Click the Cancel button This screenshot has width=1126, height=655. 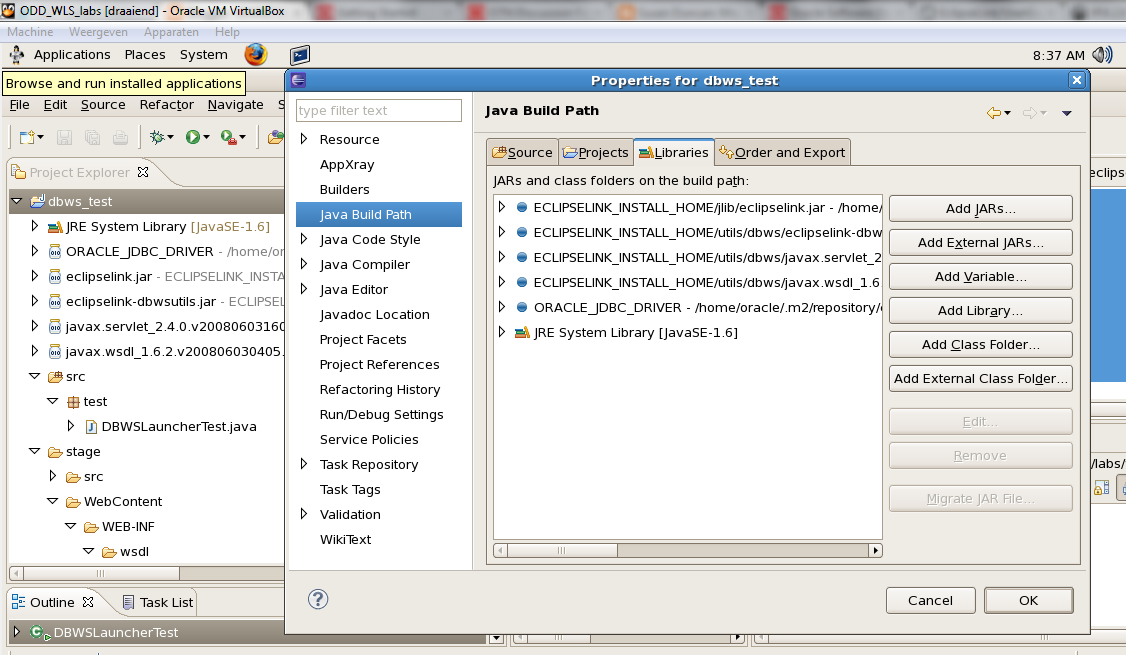tap(930, 600)
